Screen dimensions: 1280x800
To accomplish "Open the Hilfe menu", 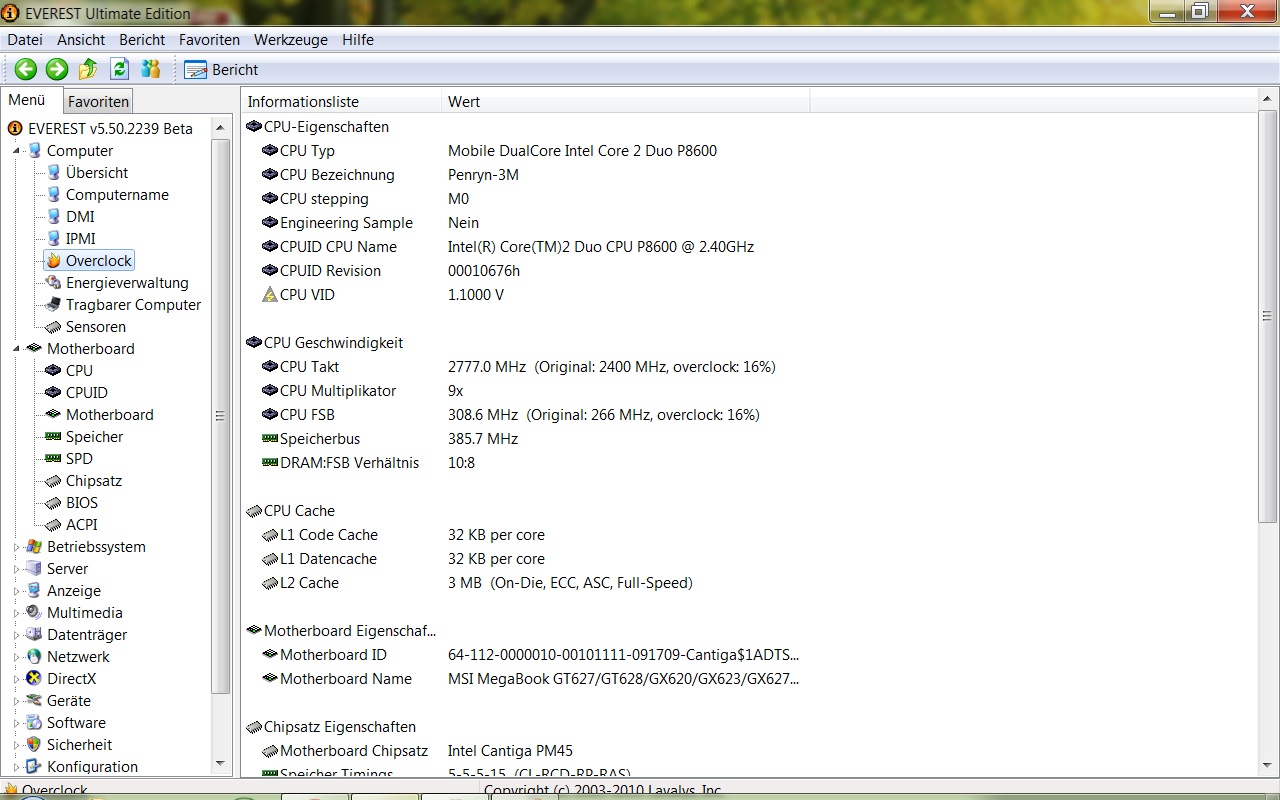I will (358, 40).
